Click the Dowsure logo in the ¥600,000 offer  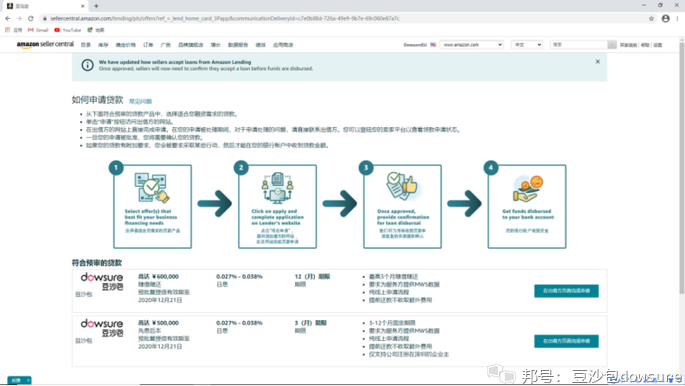coord(102,282)
